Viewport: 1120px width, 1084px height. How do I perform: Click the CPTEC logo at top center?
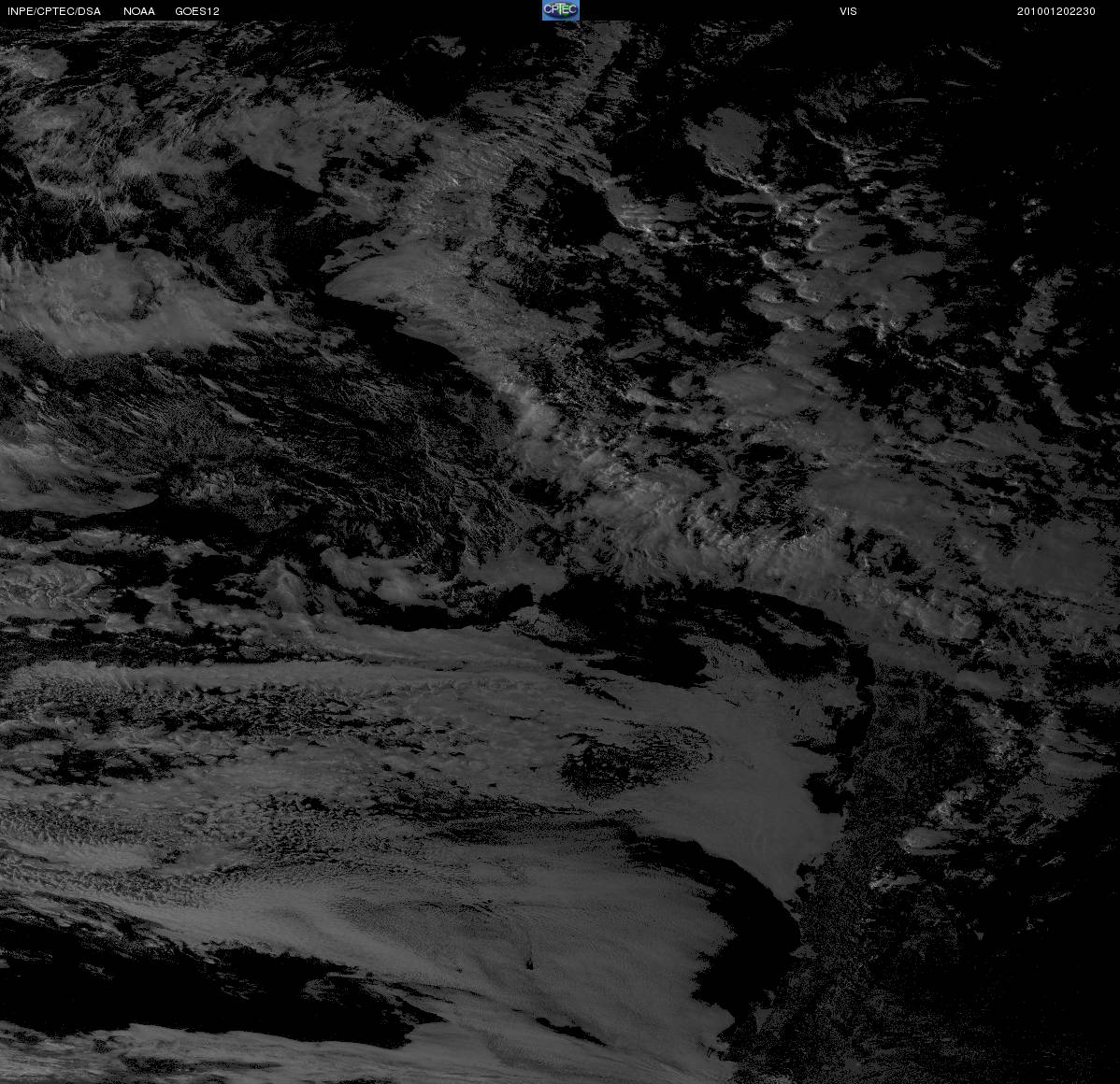561,10
